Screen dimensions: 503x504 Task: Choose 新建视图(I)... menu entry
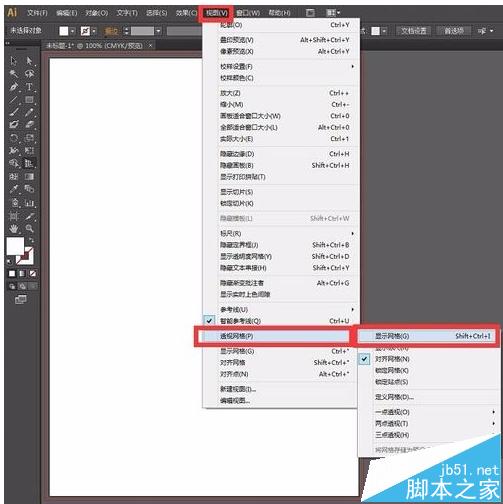[281, 389]
